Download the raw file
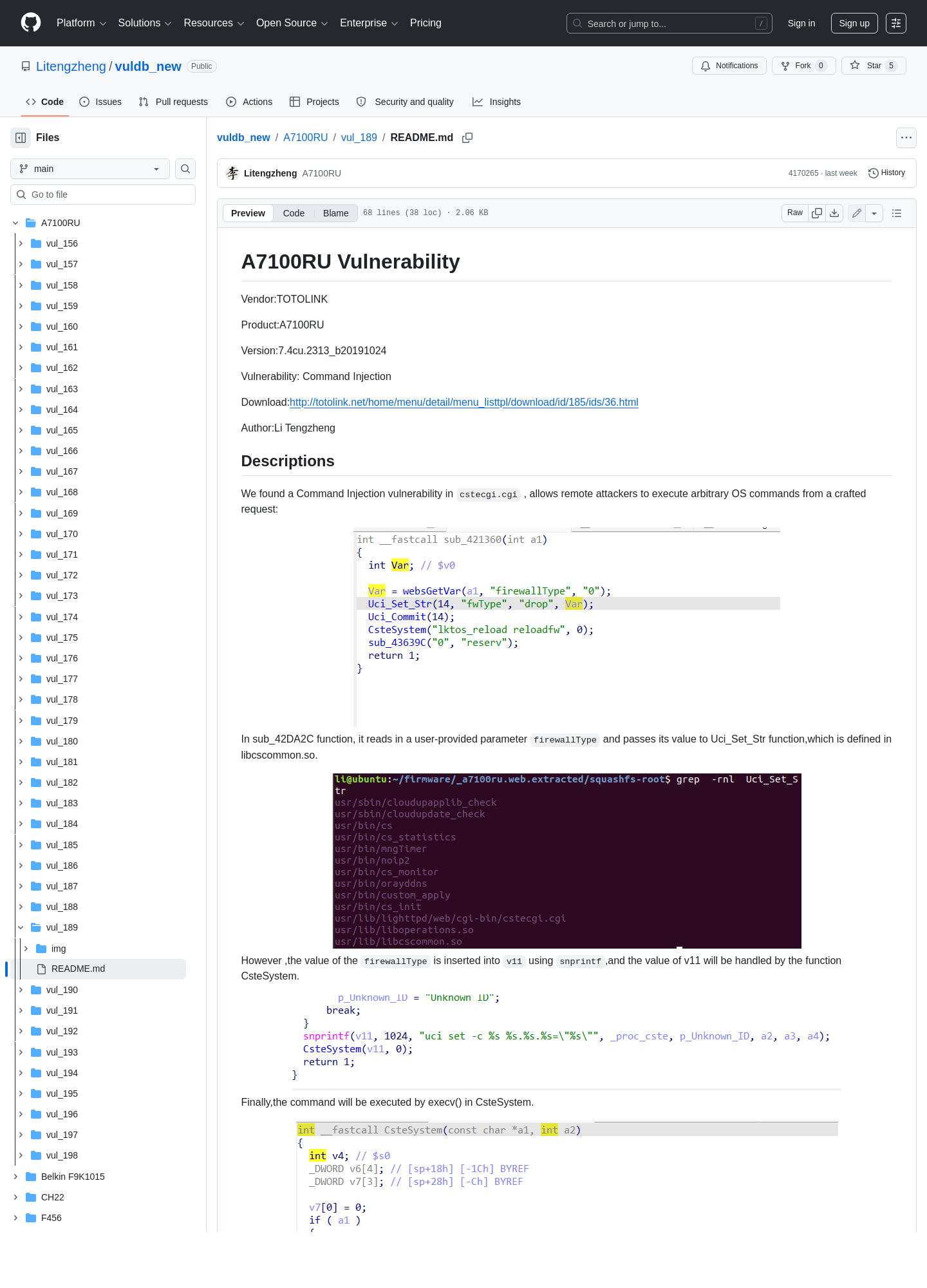 tap(834, 213)
